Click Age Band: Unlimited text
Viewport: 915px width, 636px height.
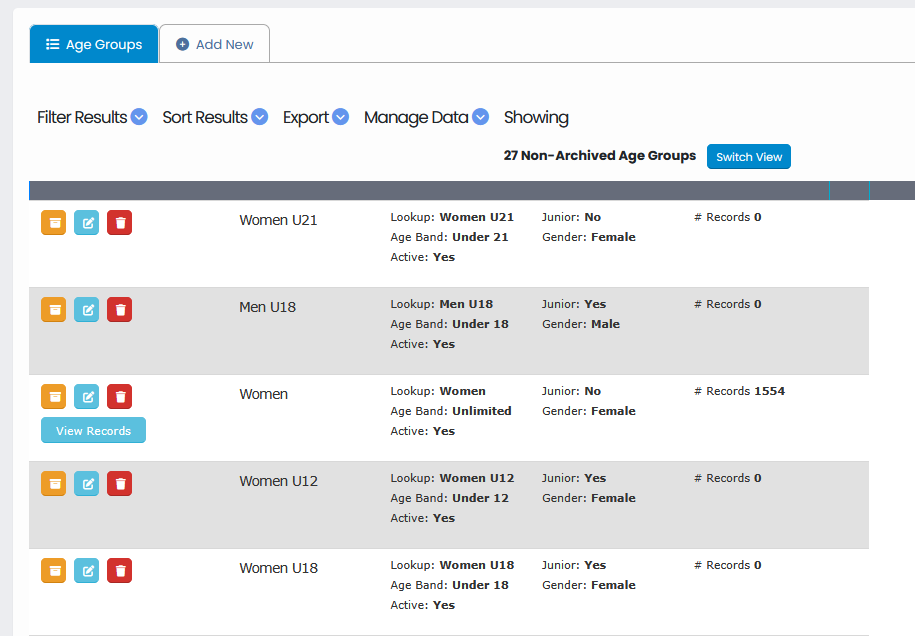coord(451,411)
